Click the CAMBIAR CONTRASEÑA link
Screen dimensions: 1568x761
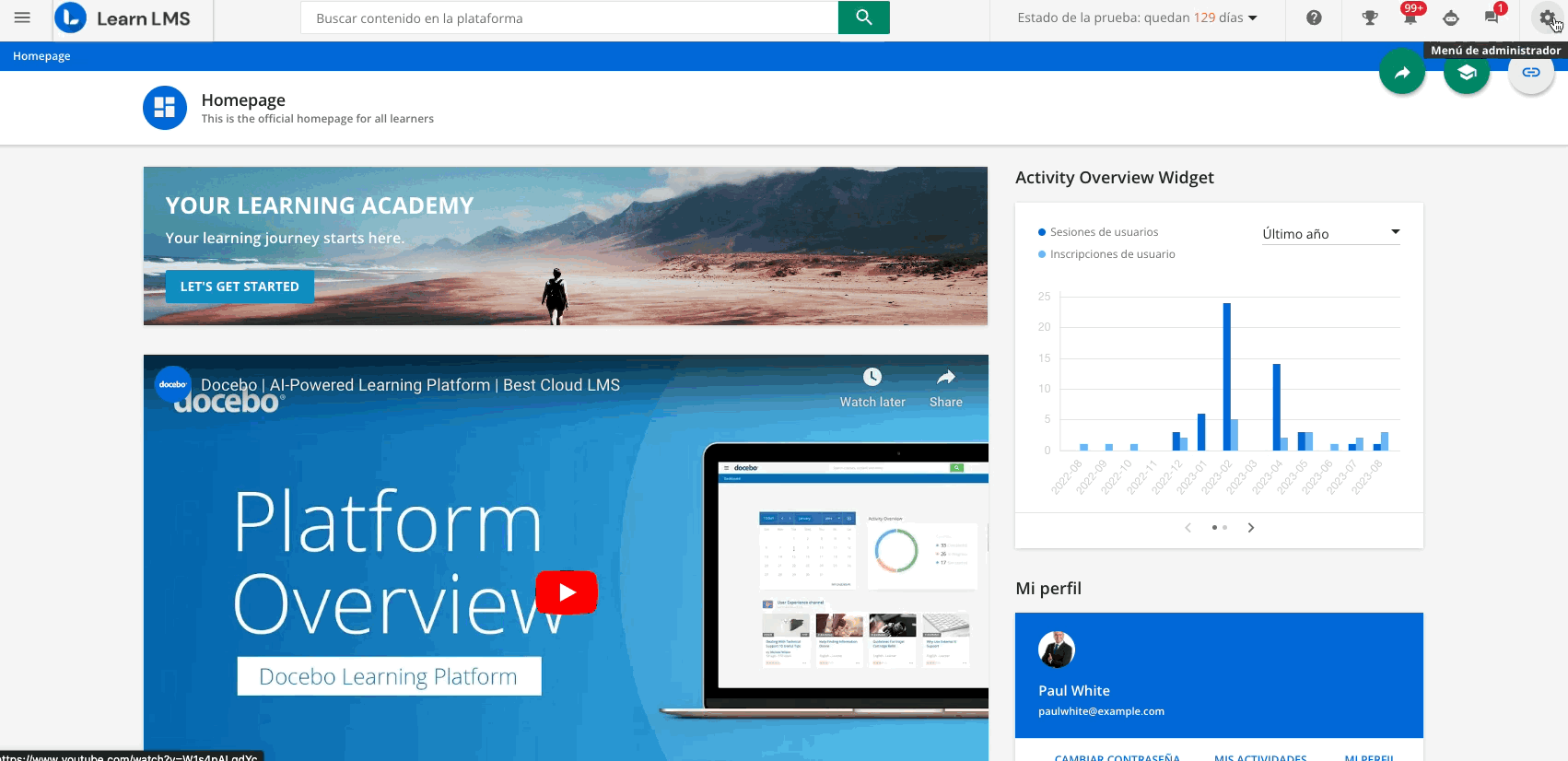[1117, 757]
